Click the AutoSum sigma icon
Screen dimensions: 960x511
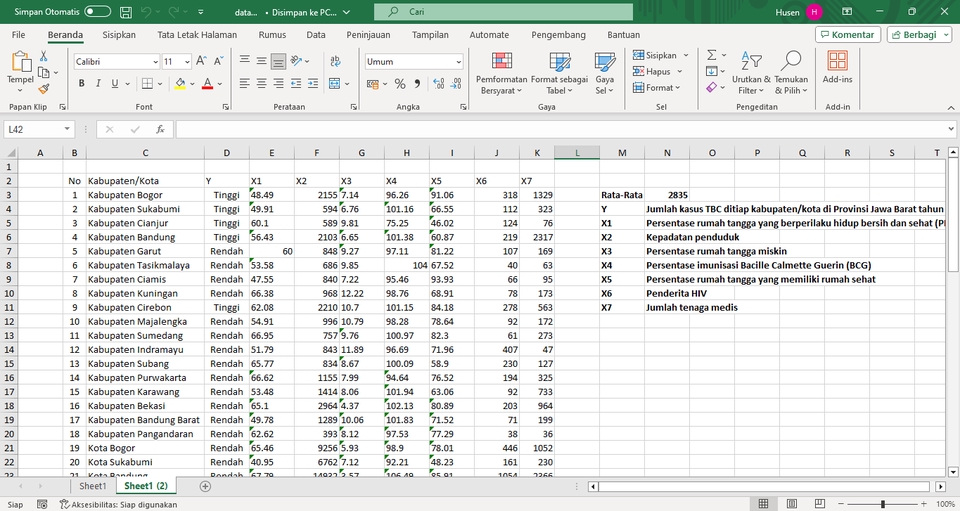pos(711,55)
